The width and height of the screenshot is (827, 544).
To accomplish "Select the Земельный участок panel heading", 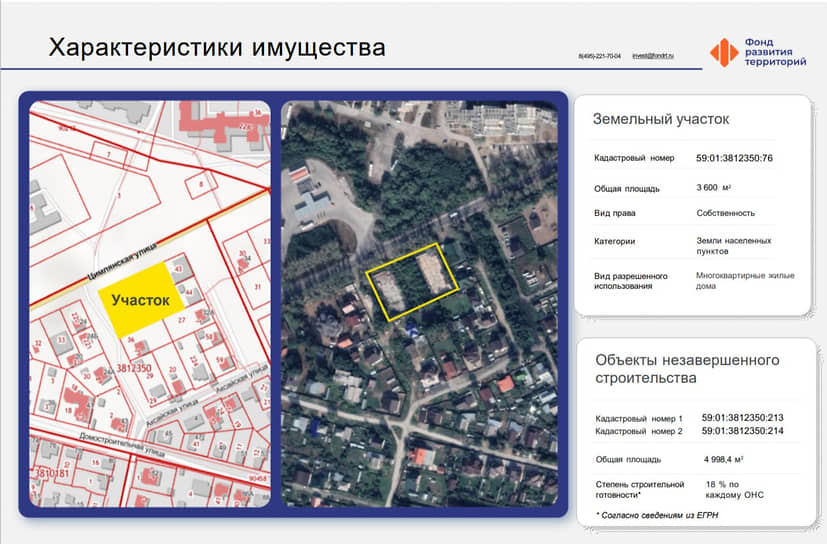I will point(661,119).
